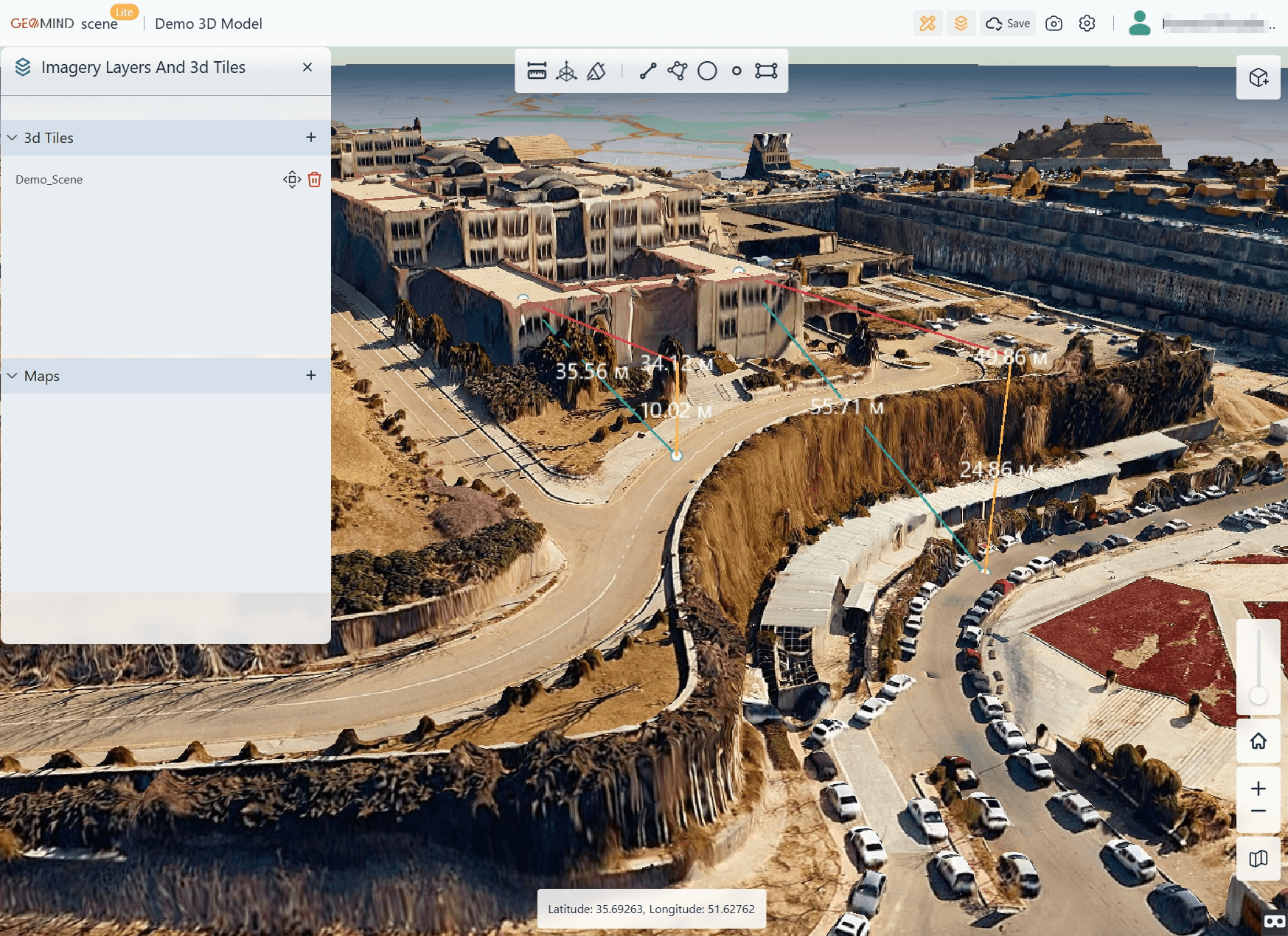Viewport: 1288px width, 936px height.
Task: Delete the Demo_Scene tile
Action: click(315, 179)
